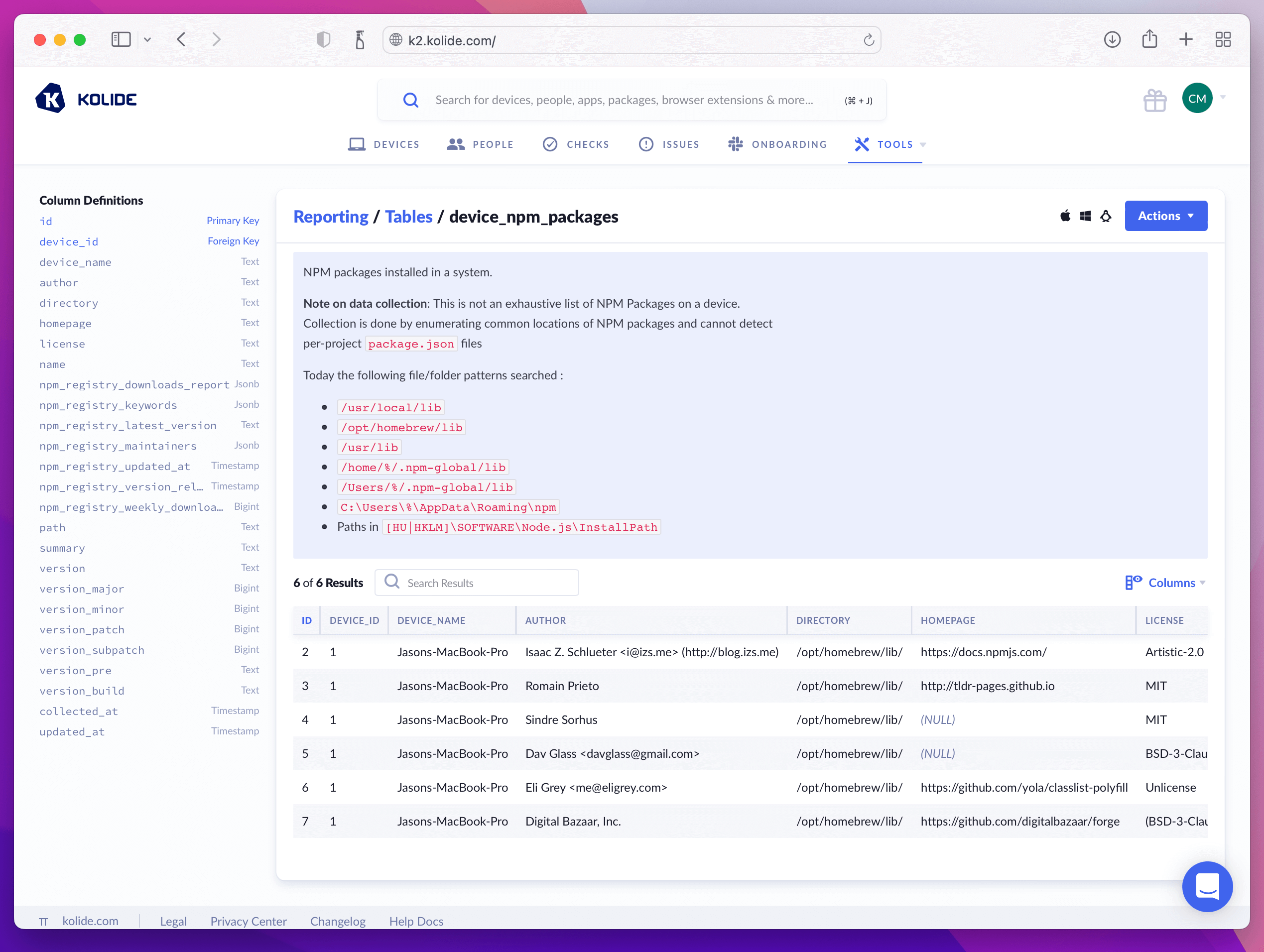The height and width of the screenshot is (952, 1264).
Task: Click Safari's share icon
Action: point(1149,39)
